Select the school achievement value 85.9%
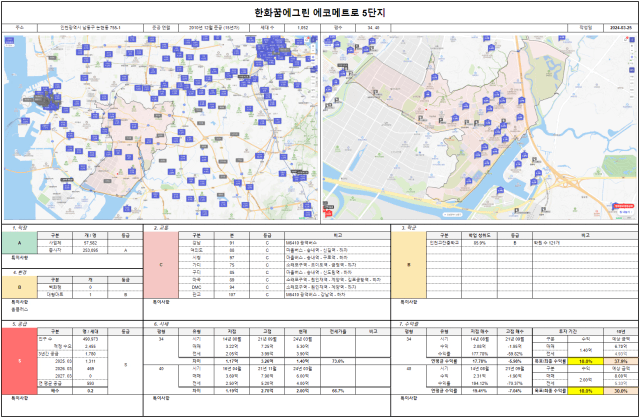The image size is (640, 418). 479,243
